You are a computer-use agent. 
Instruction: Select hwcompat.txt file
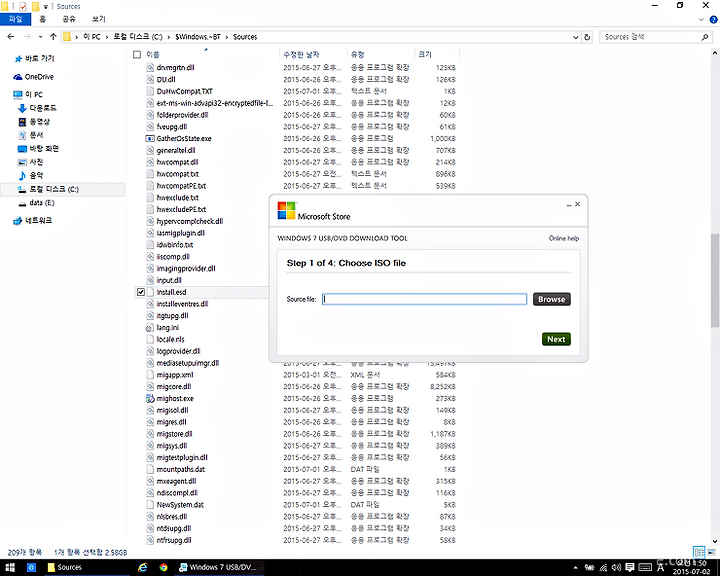(177, 174)
